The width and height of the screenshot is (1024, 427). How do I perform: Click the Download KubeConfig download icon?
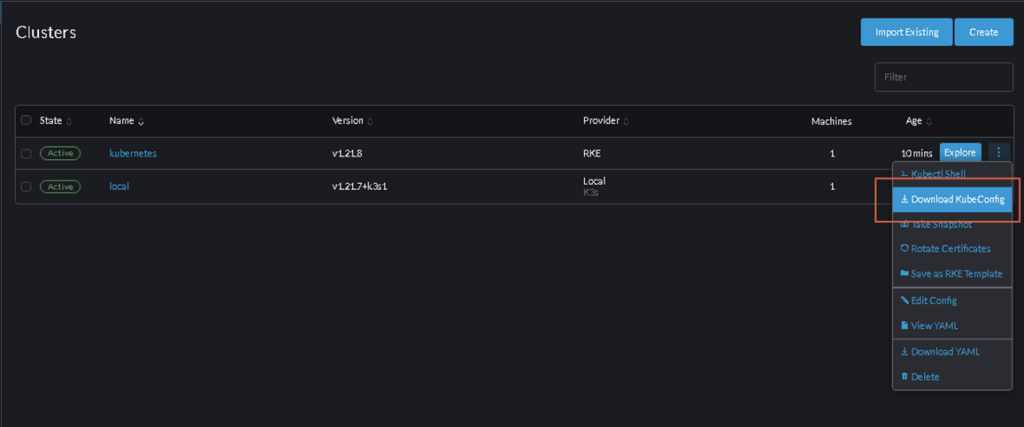tap(904, 200)
